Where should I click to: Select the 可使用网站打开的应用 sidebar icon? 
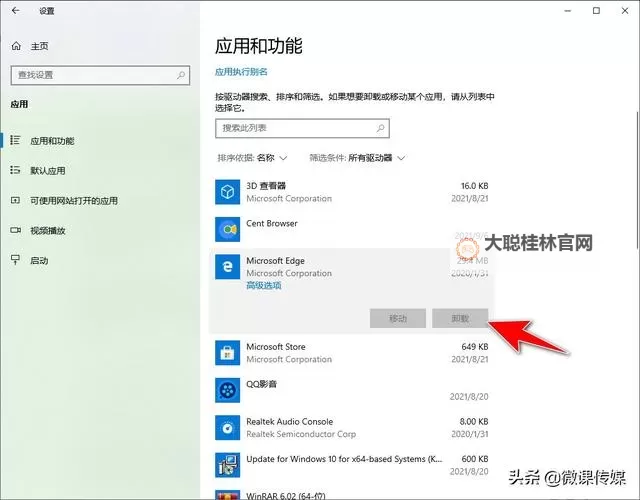(15, 200)
